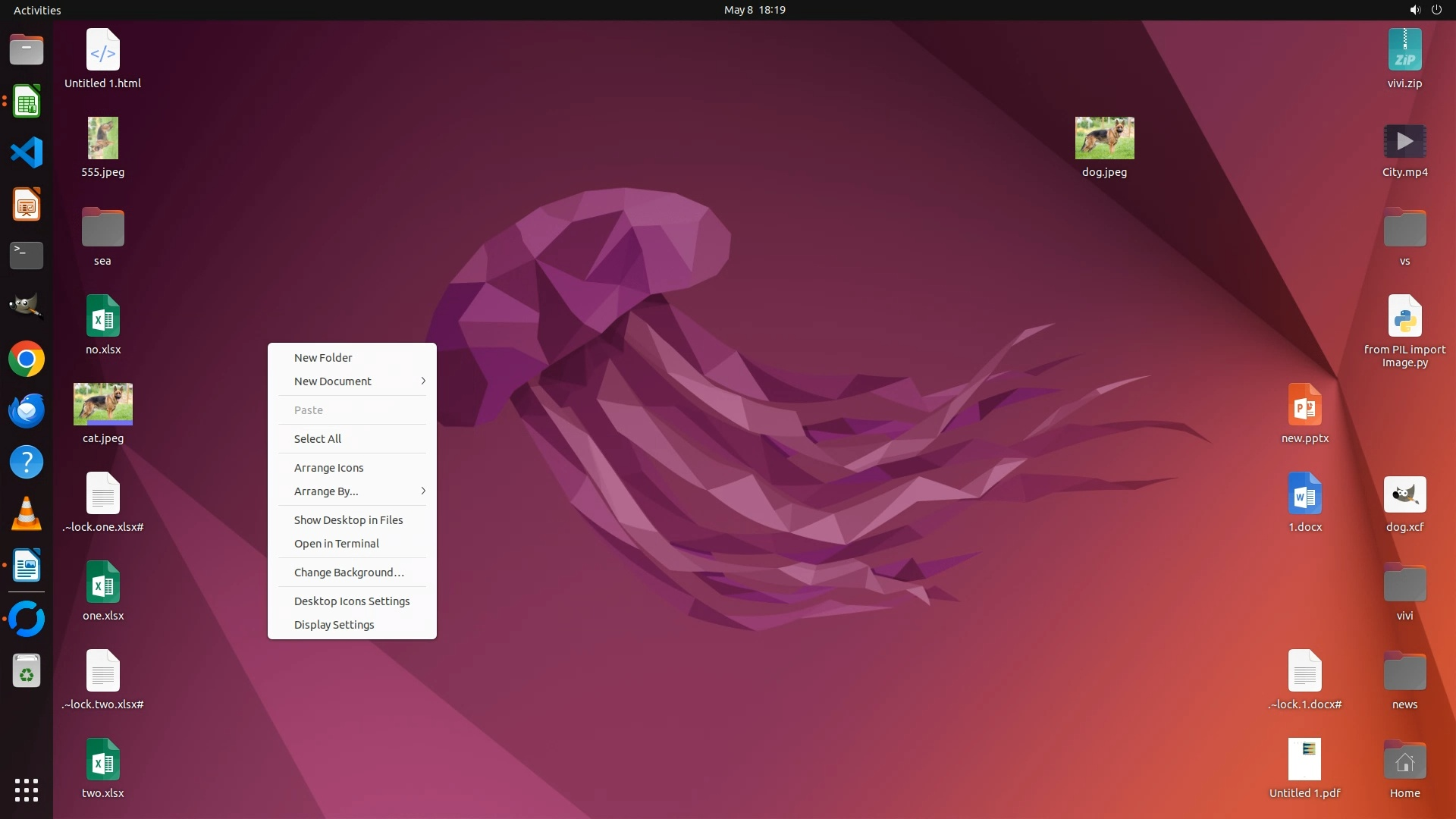1456x819 pixels.
Task: Select the vivi.zip archive icon
Action: pos(1404,50)
